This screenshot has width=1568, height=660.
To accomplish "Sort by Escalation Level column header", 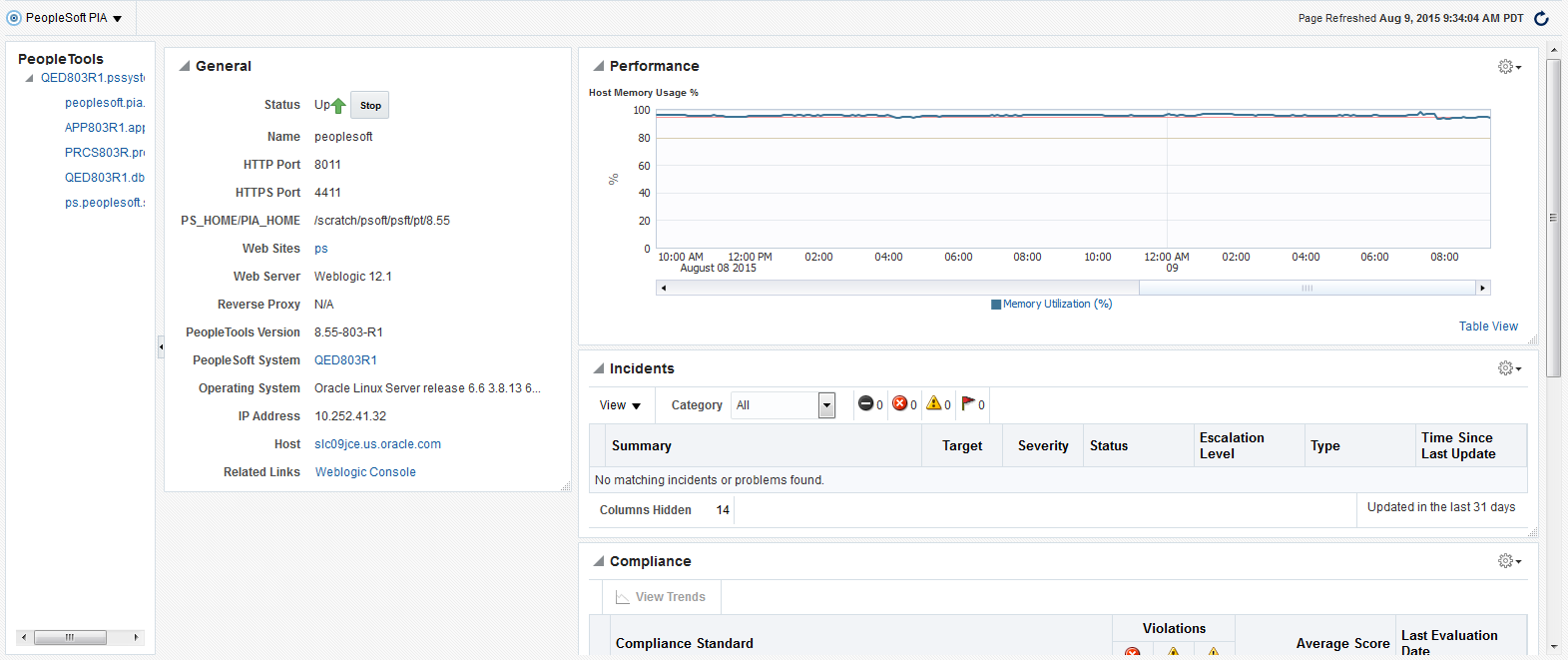I will click(x=1250, y=445).
